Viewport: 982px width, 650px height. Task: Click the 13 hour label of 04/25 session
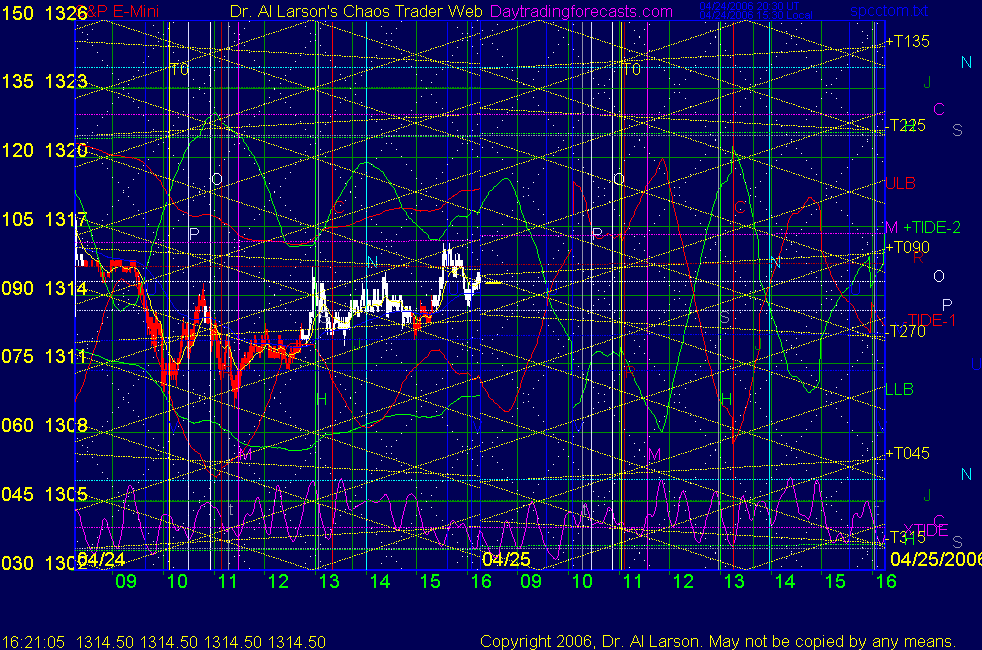[734, 581]
